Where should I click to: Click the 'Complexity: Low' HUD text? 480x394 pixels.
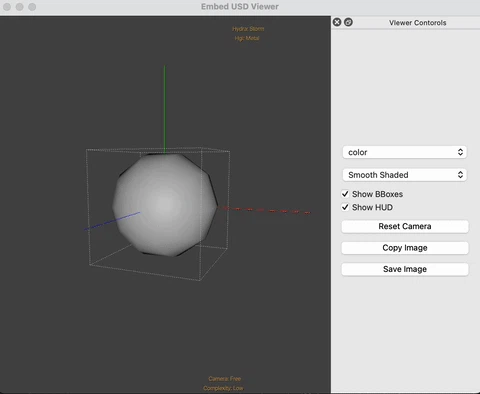223,388
